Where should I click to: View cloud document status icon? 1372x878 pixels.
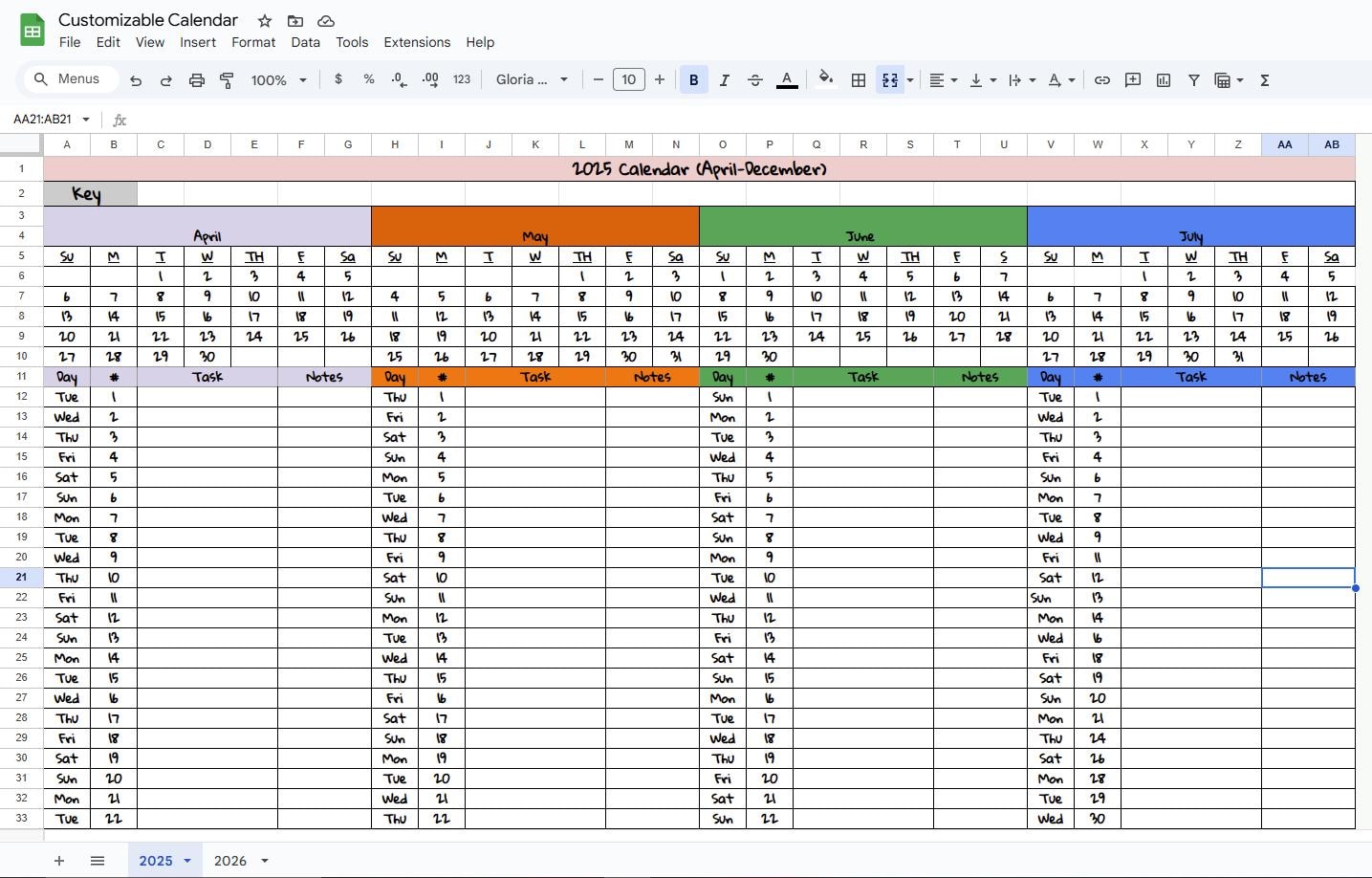coord(326,21)
